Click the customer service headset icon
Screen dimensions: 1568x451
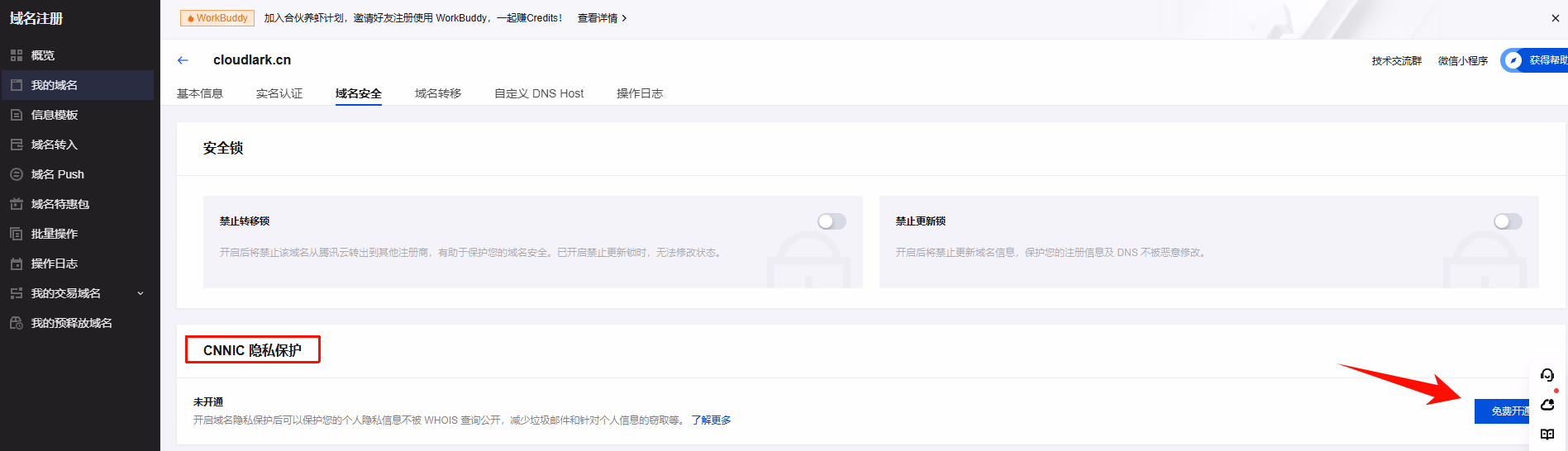(x=1547, y=375)
